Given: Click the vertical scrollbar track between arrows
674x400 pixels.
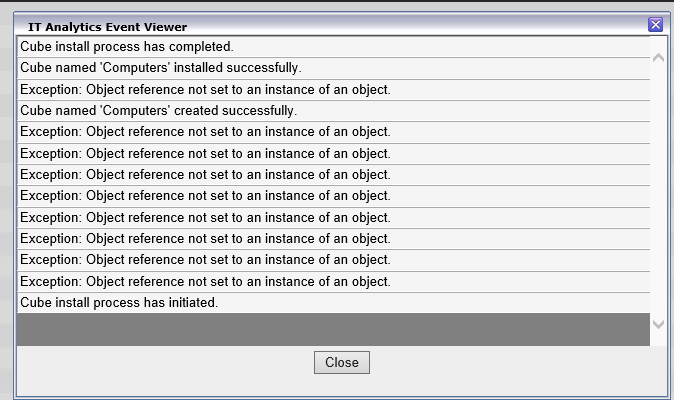Looking at the screenshot, I should 658,190.
